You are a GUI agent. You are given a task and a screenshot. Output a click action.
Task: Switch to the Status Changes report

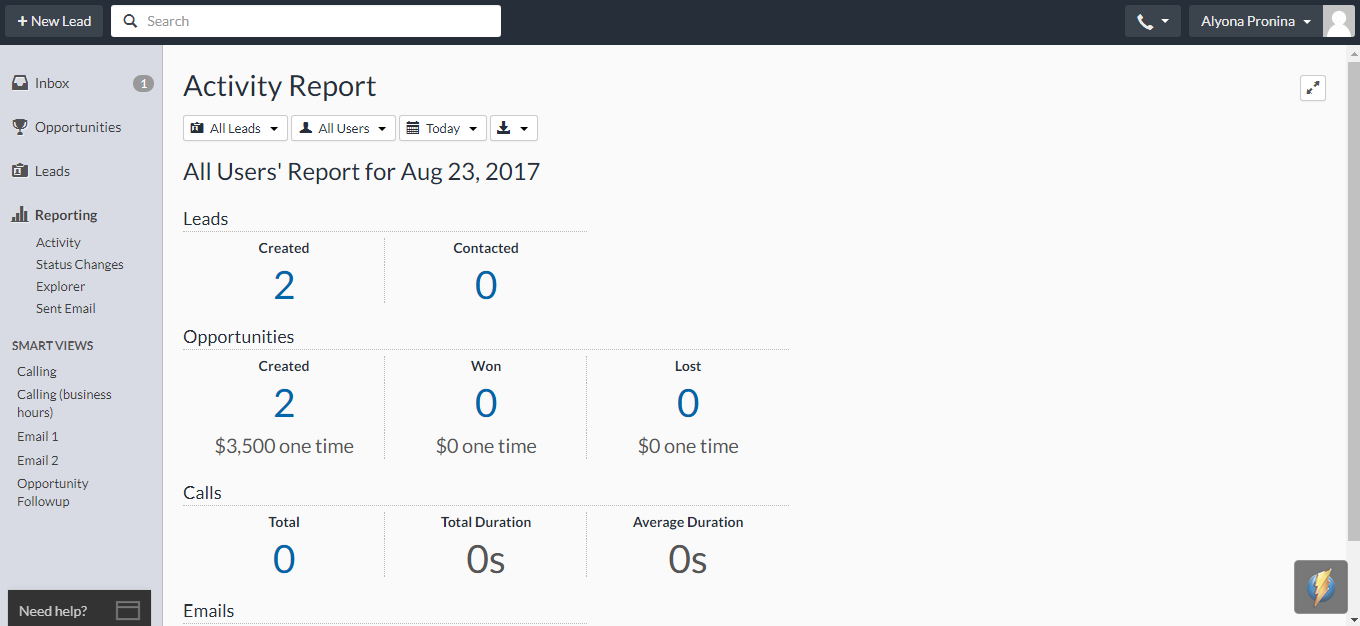pos(79,264)
